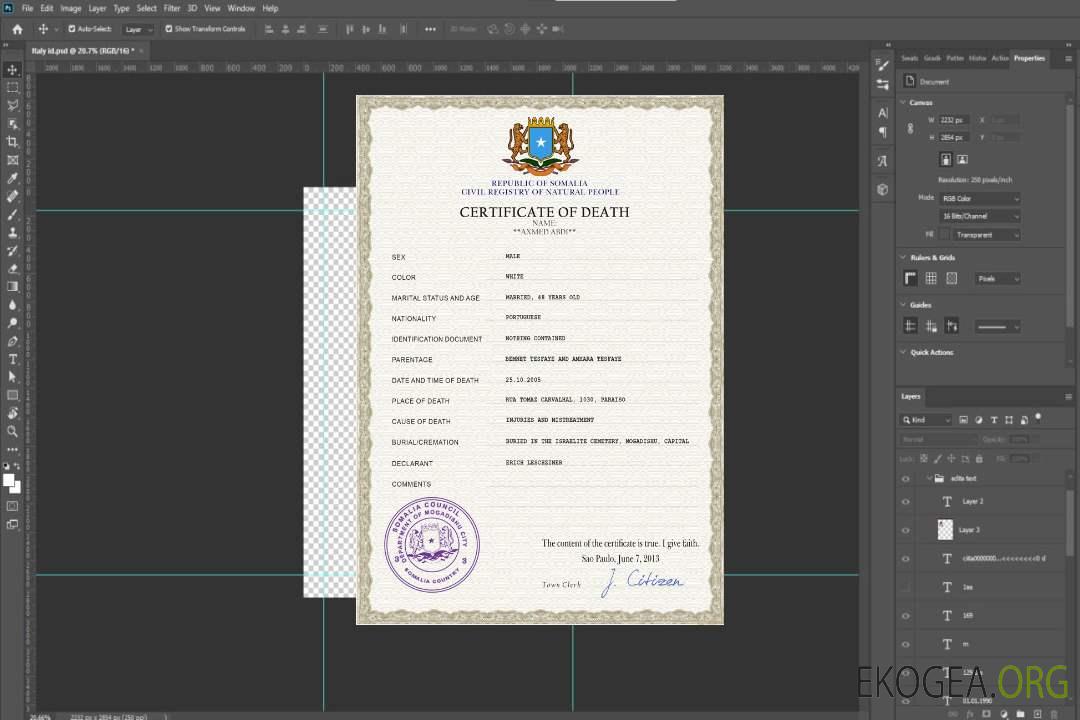The image size is (1080, 720).
Task: Select the Dodge tool
Action: click(x=12, y=323)
